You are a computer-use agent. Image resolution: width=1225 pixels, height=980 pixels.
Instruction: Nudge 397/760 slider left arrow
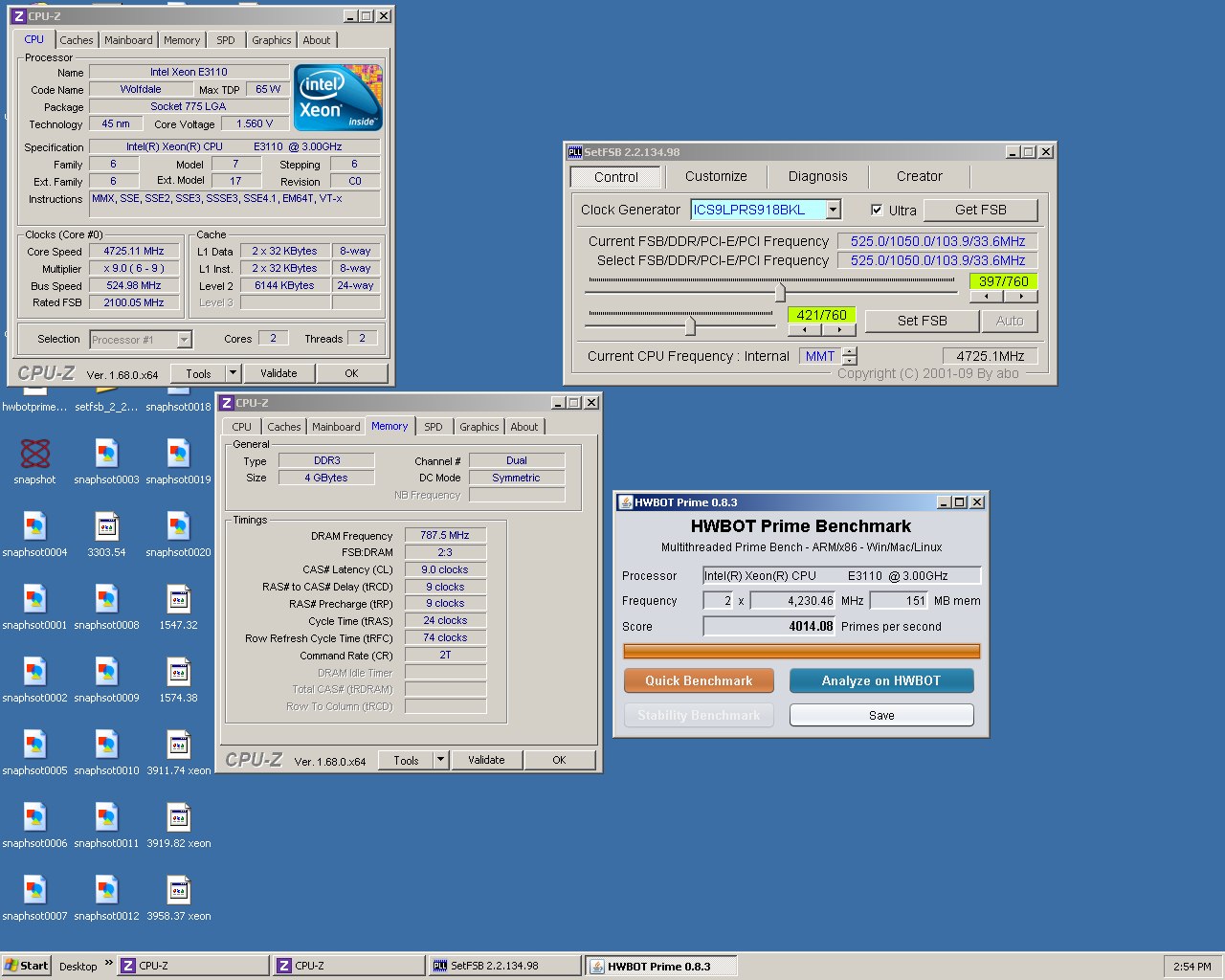(987, 296)
